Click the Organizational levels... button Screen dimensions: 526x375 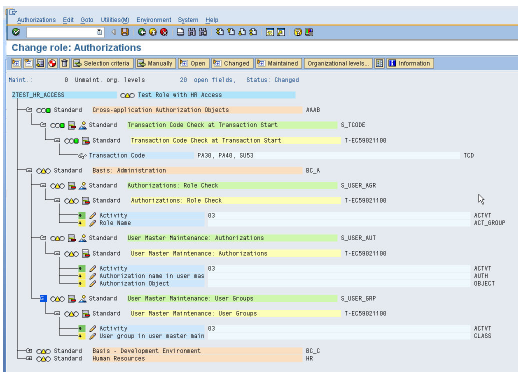[338, 63]
